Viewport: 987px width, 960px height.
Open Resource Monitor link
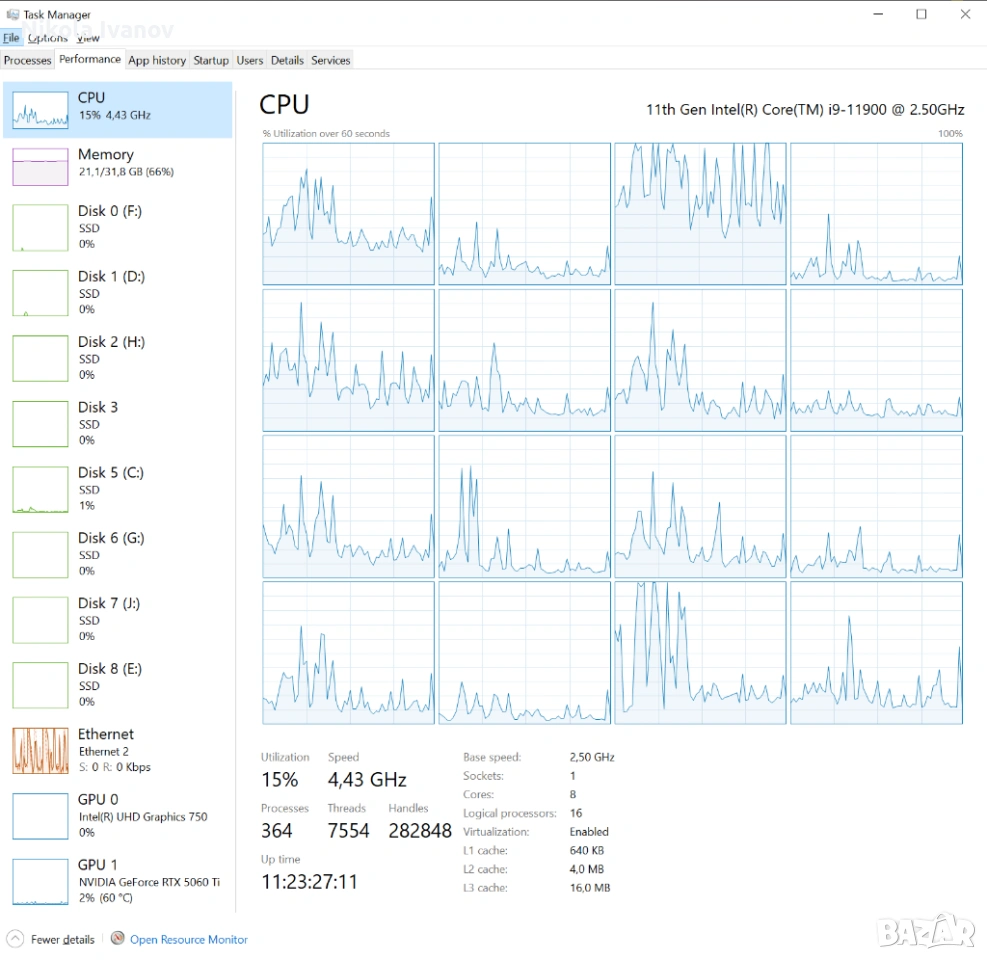pos(188,939)
